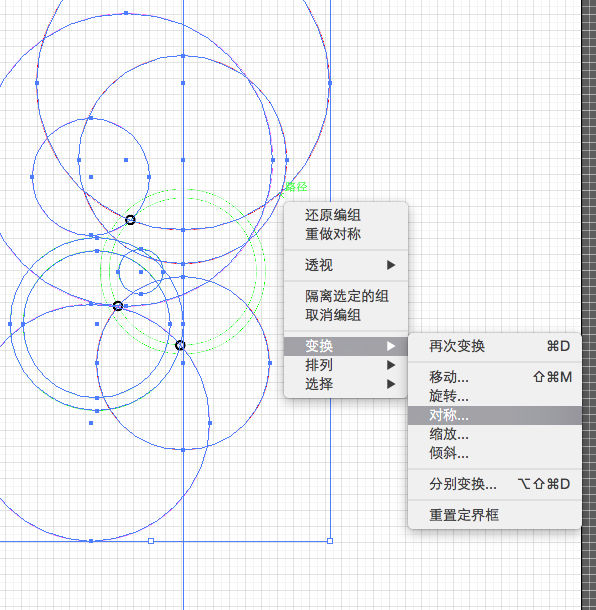The image size is (596, 610).
Task: Click the green 路径 smart guide label
Action: coord(296,187)
